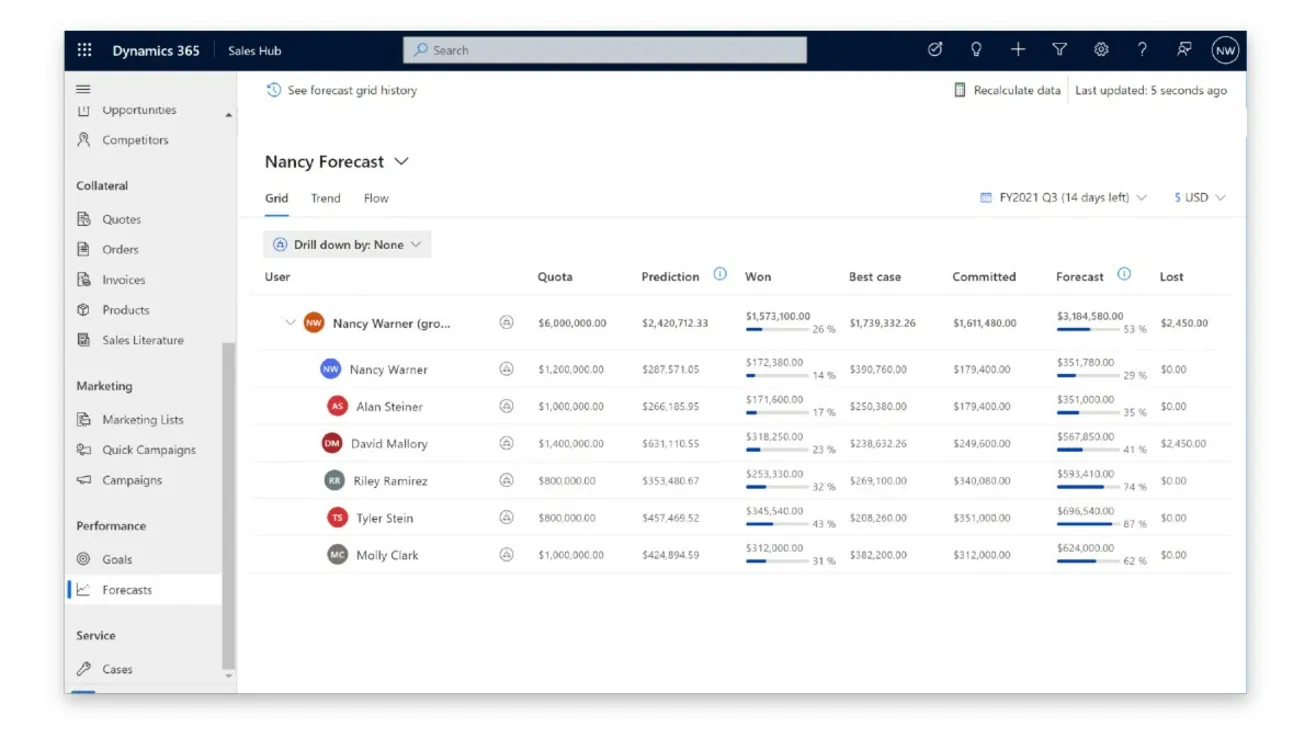Click the icon beside Nancy Warner group row

coord(506,323)
